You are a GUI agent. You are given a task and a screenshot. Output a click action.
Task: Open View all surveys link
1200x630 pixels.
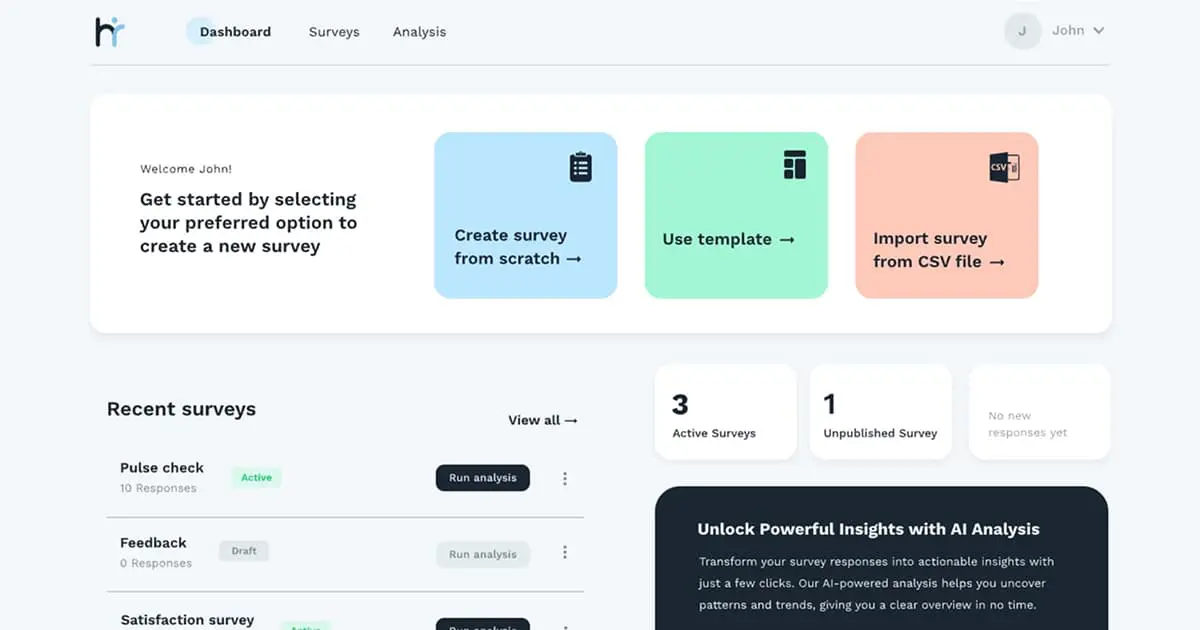543,420
